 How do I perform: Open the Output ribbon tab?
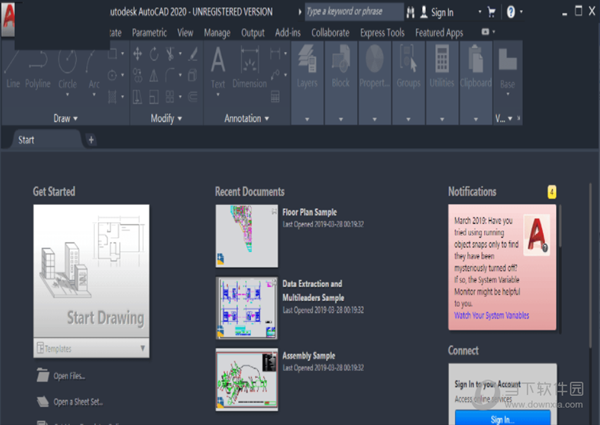[x=253, y=33]
